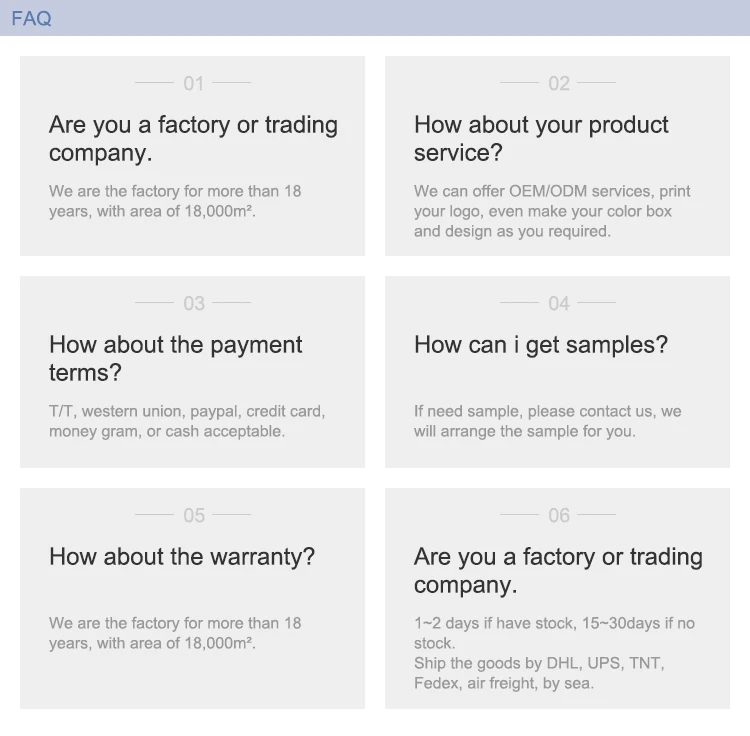This screenshot has width=750, height=736.
Task: Click the FAQ header title
Action: 31,18
